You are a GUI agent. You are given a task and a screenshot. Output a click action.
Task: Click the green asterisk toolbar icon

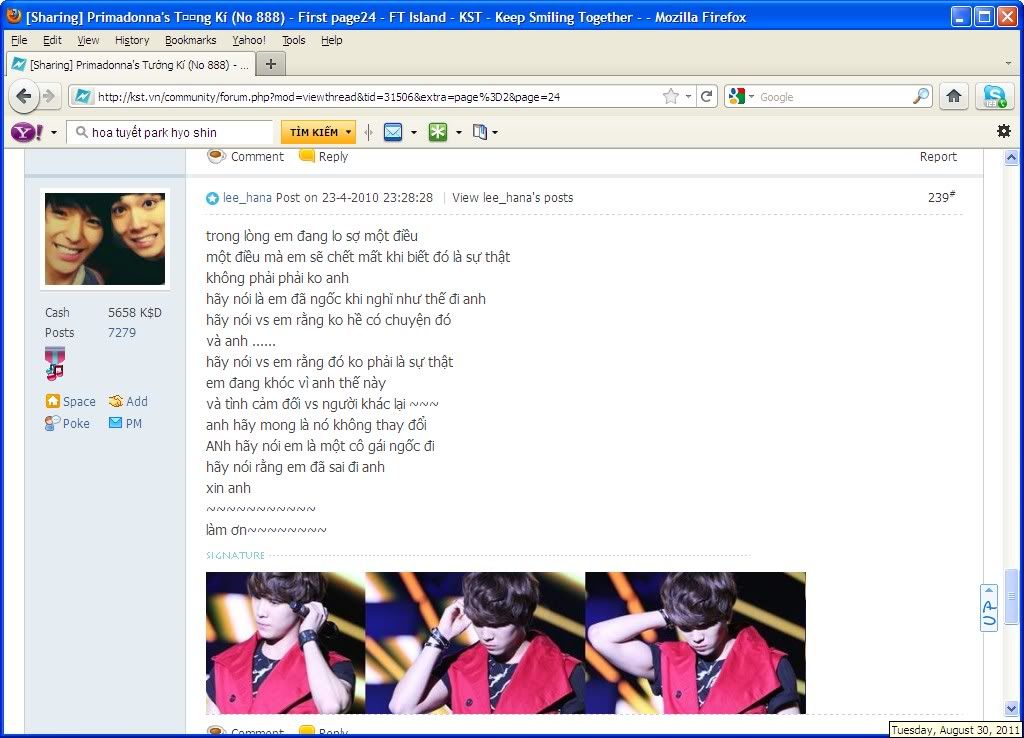438,132
